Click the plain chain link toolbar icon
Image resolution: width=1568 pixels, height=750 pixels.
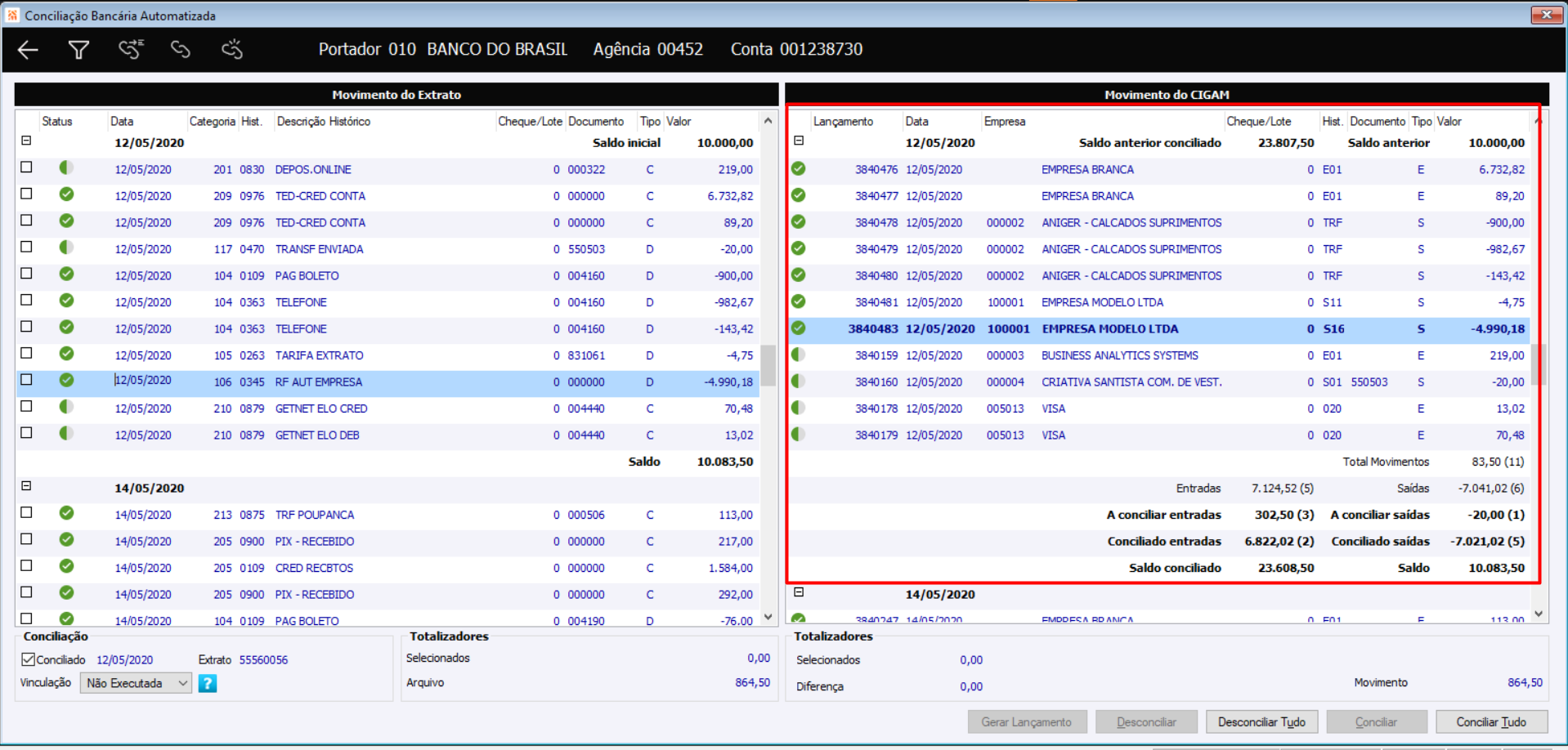(181, 50)
